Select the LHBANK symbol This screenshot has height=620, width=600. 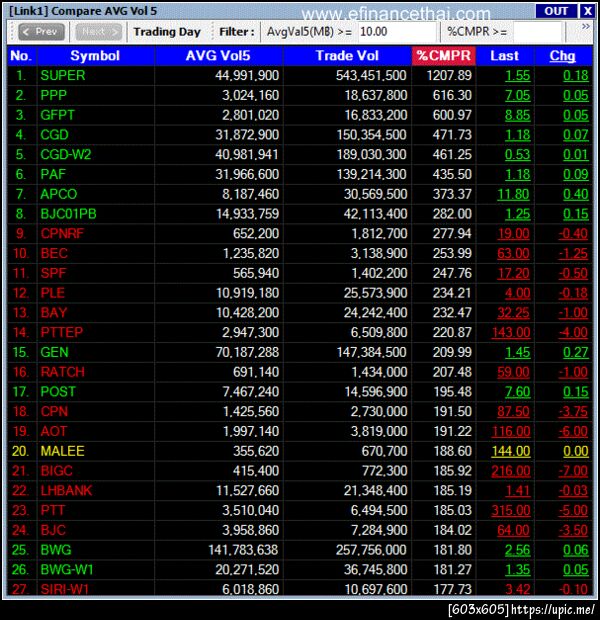66,491
